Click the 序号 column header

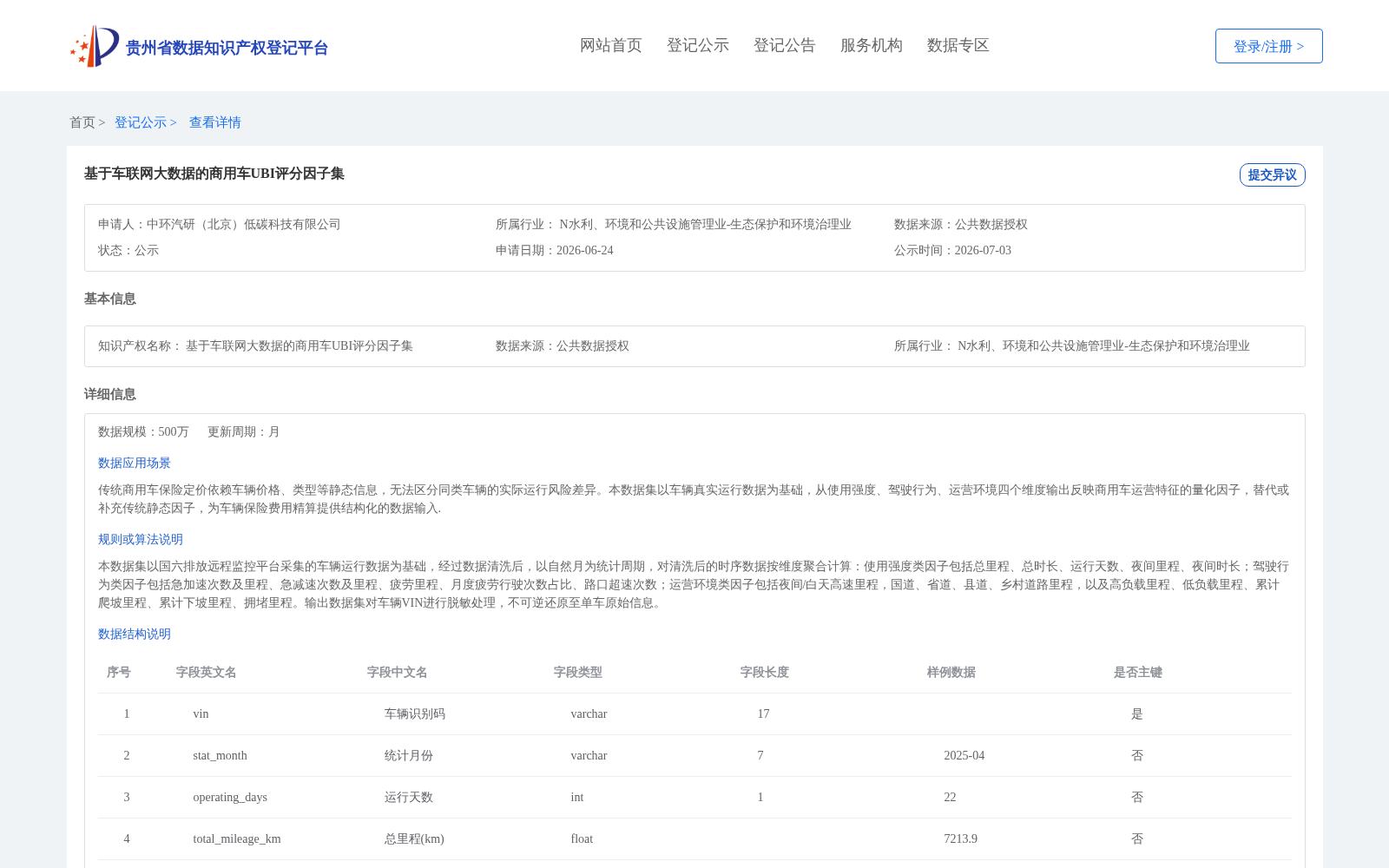(x=119, y=672)
